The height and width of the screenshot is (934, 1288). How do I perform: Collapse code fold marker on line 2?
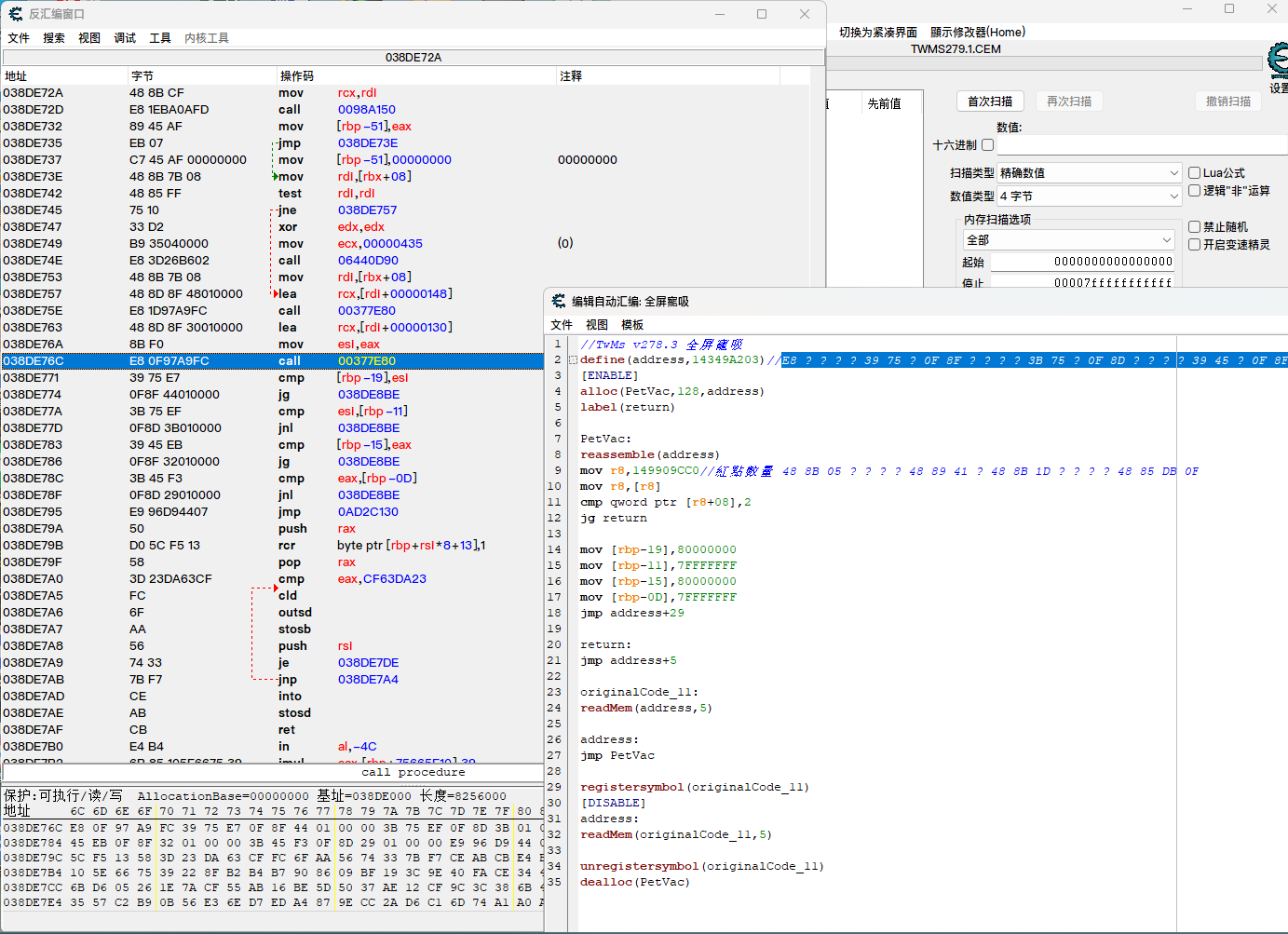(573, 359)
